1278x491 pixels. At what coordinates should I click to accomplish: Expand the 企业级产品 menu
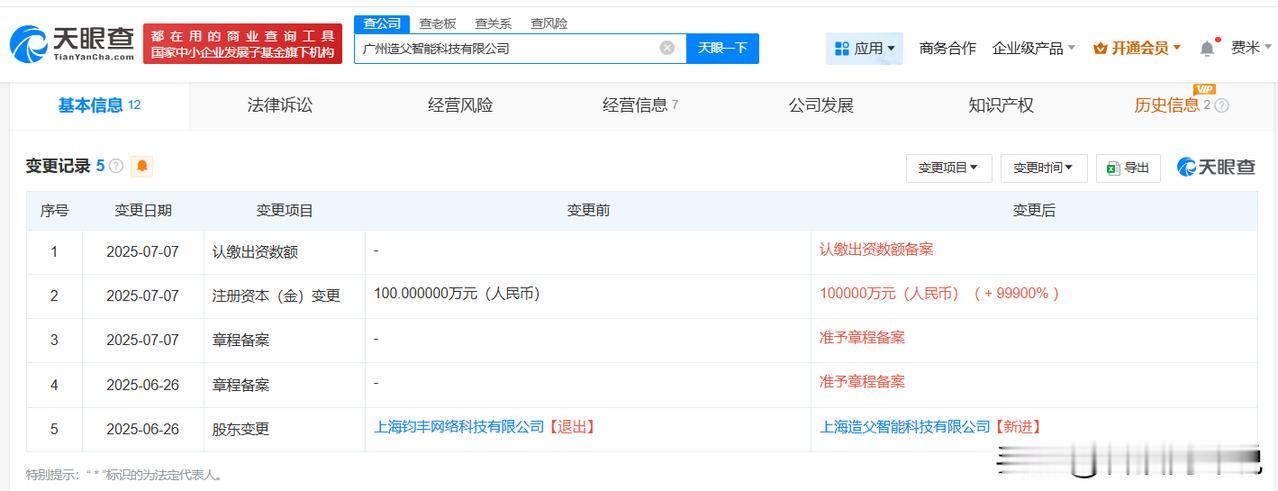click(x=1034, y=48)
